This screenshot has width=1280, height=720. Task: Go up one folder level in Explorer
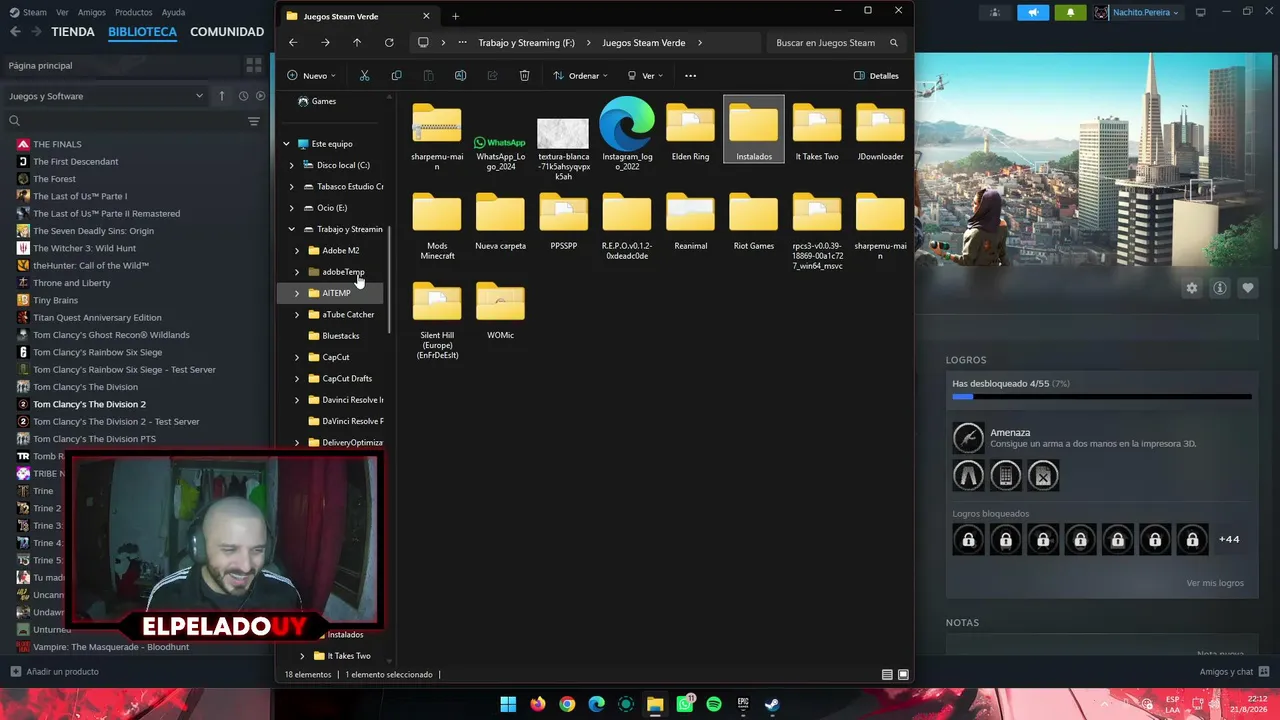click(357, 43)
